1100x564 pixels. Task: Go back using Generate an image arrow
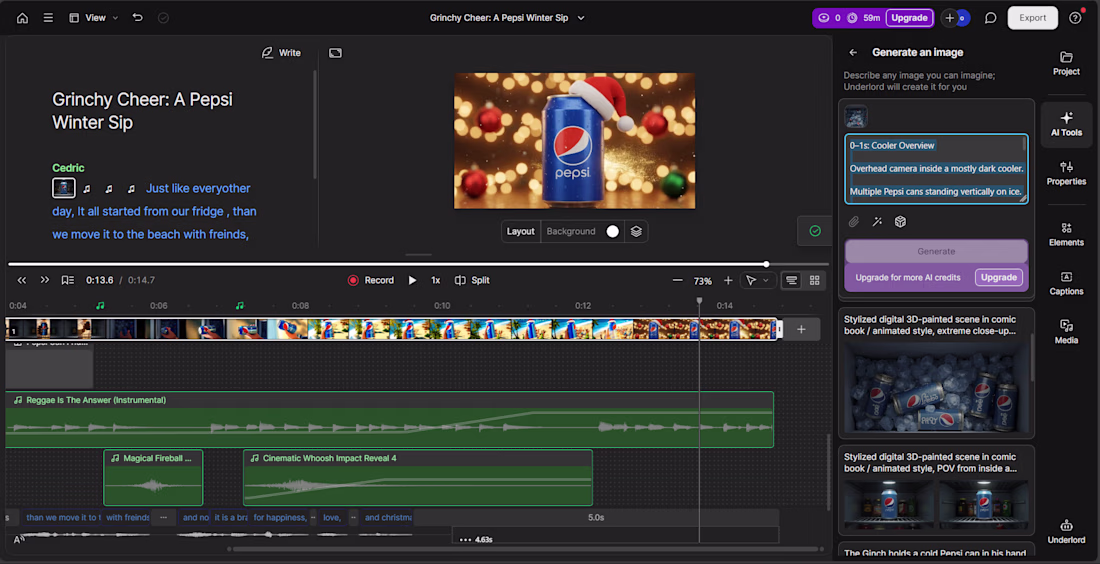pyautogui.click(x=853, y=52)
